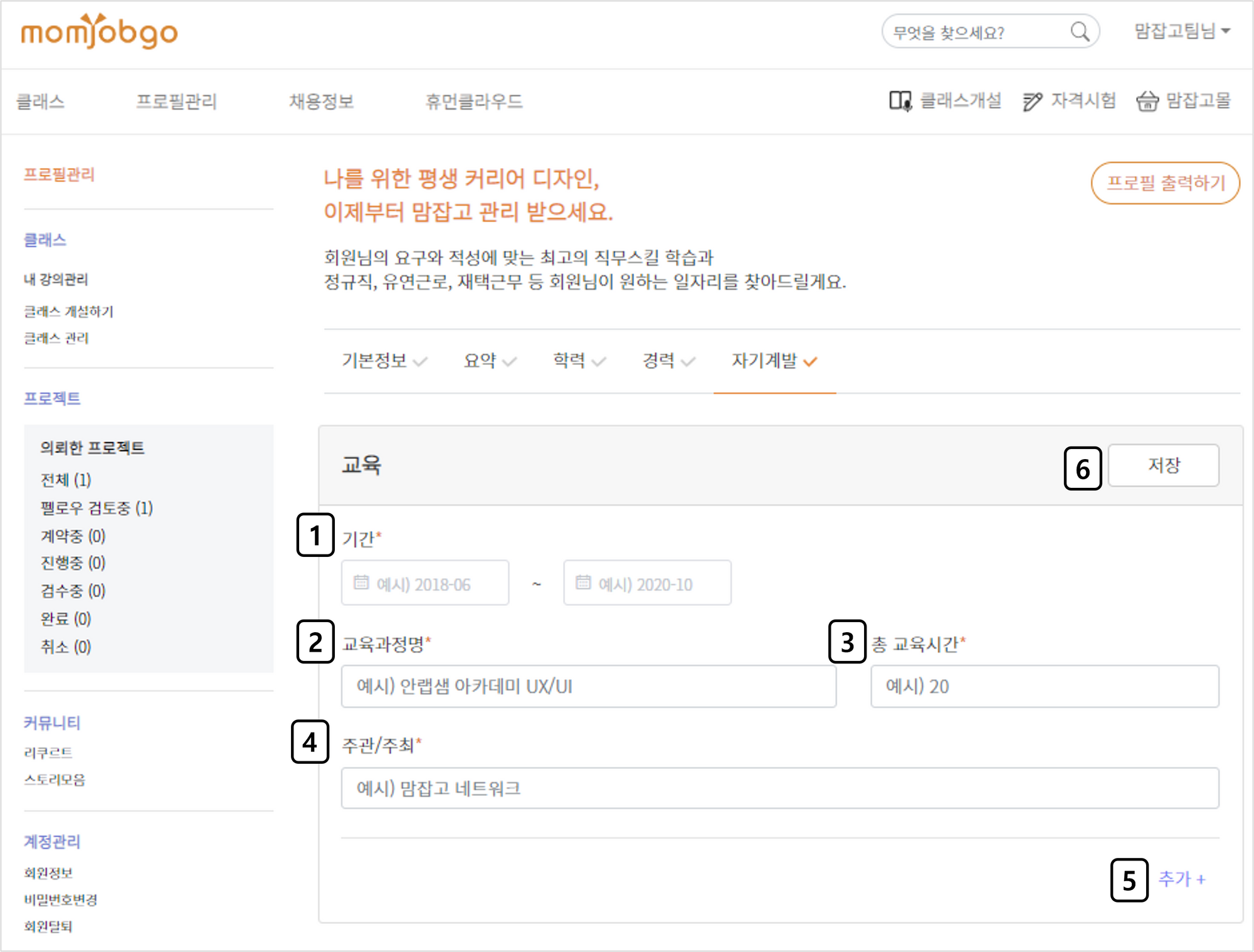The height and width of the screenshot is (952, 1254).
Task: Open 비밀번호변경 in the sidebar
Action: click(x=60, y=900)
